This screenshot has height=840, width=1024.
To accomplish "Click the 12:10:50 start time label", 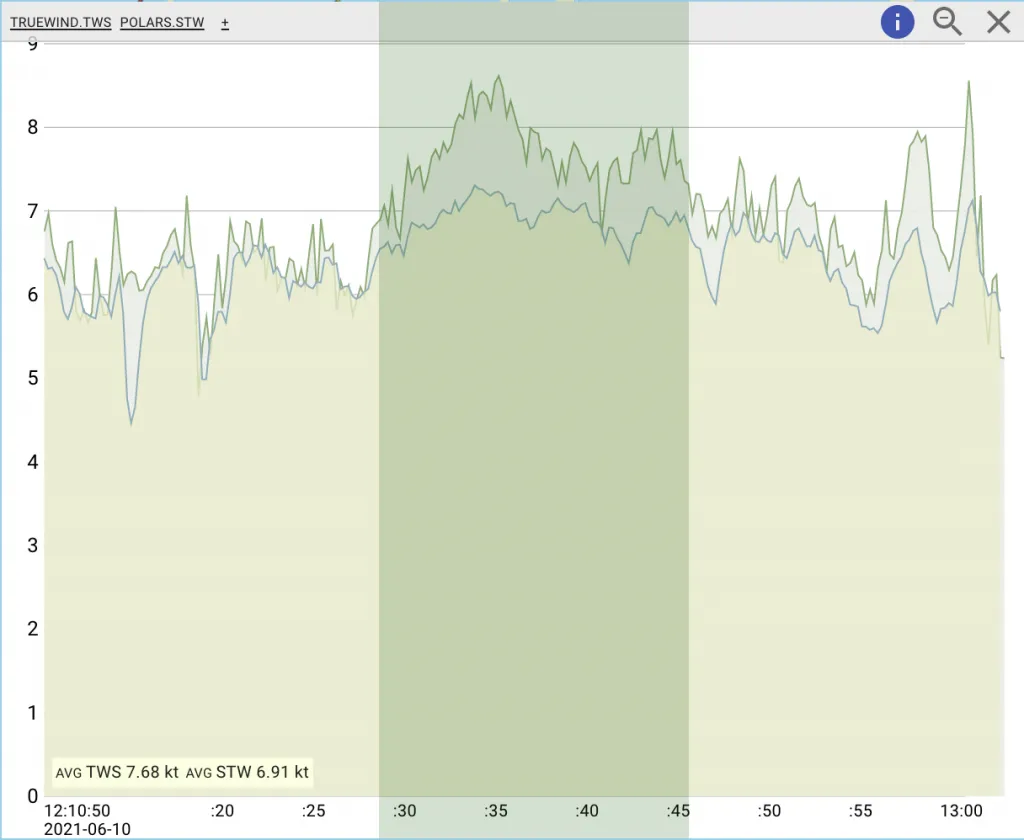I will (78, 810).
